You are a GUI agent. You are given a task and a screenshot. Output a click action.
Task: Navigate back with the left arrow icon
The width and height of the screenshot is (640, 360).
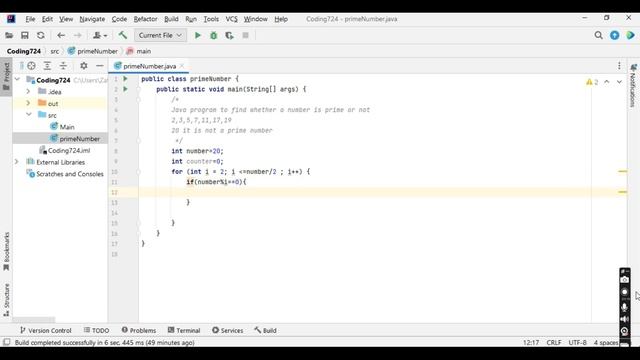pos(61,36)
